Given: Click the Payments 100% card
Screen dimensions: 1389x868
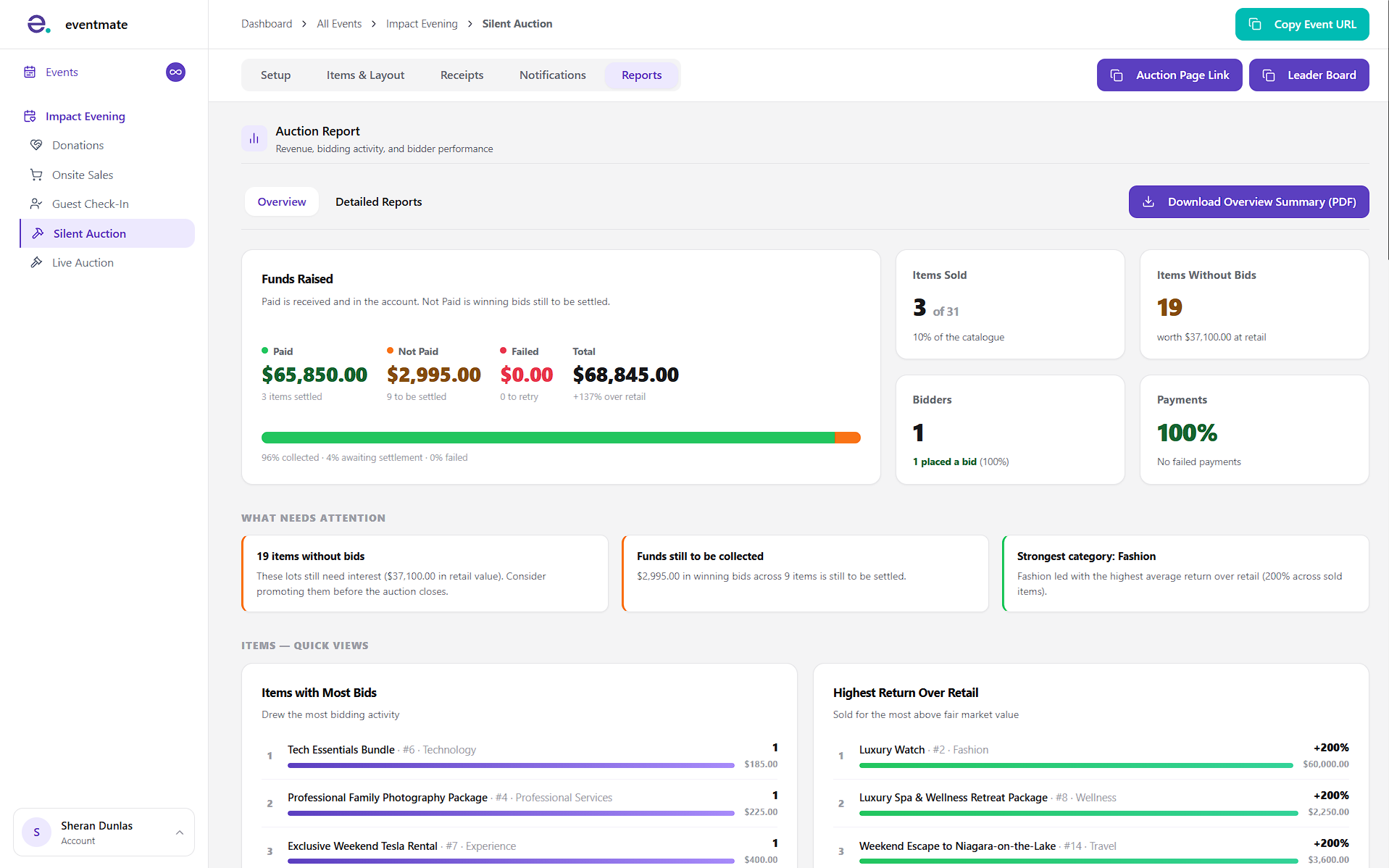Looking at the screenshot, I should point(1254,429).
